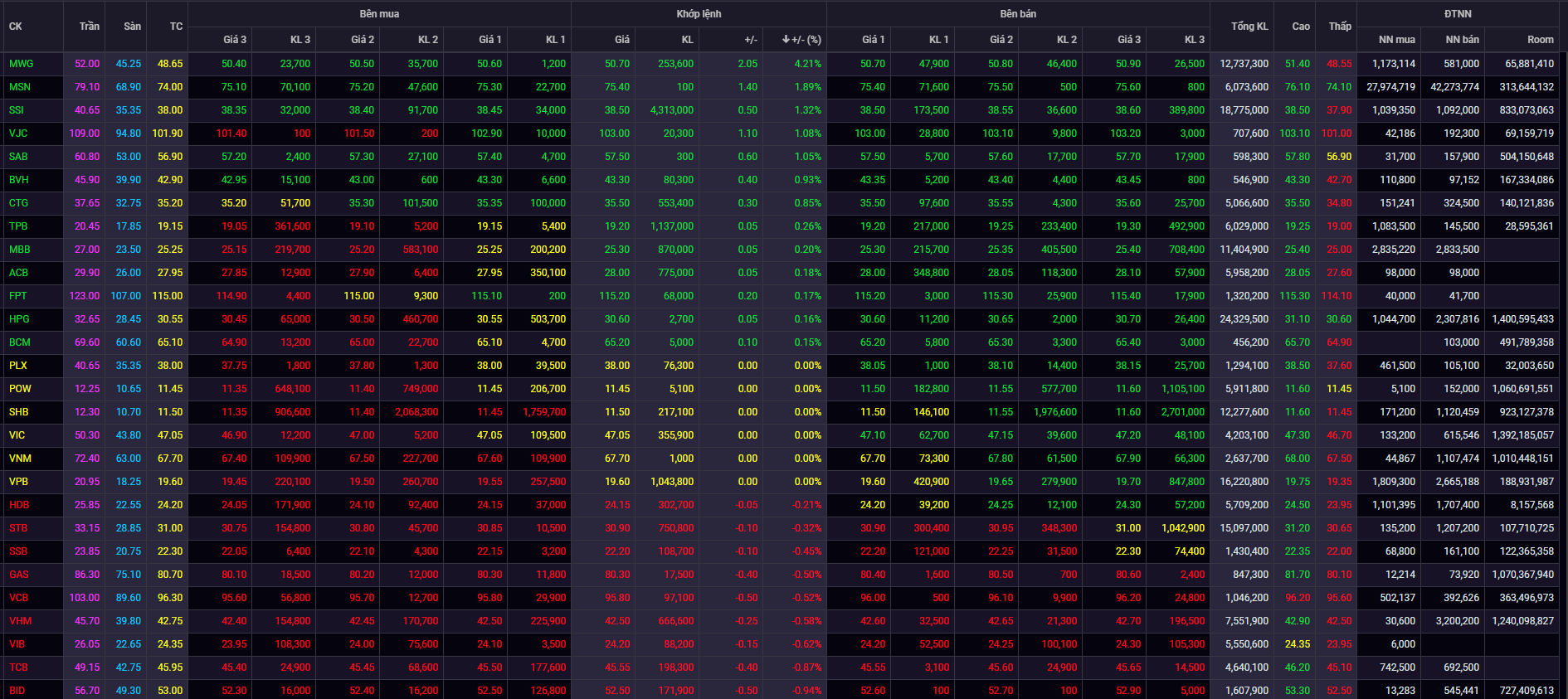This screenshot has width=1568, height=699.
Task: Click the ĐTNN group header
Action: coord(1458,14)
